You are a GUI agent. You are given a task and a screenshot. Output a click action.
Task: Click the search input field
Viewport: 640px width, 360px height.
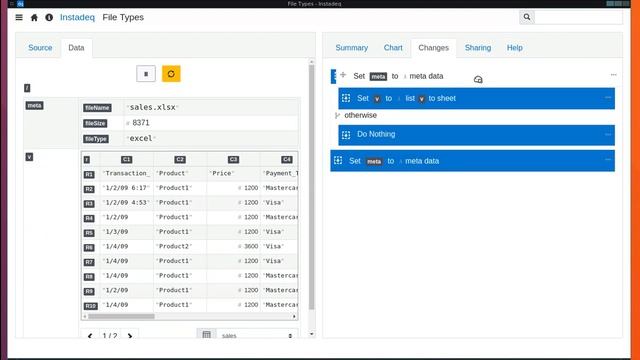(x=578, y=17)
